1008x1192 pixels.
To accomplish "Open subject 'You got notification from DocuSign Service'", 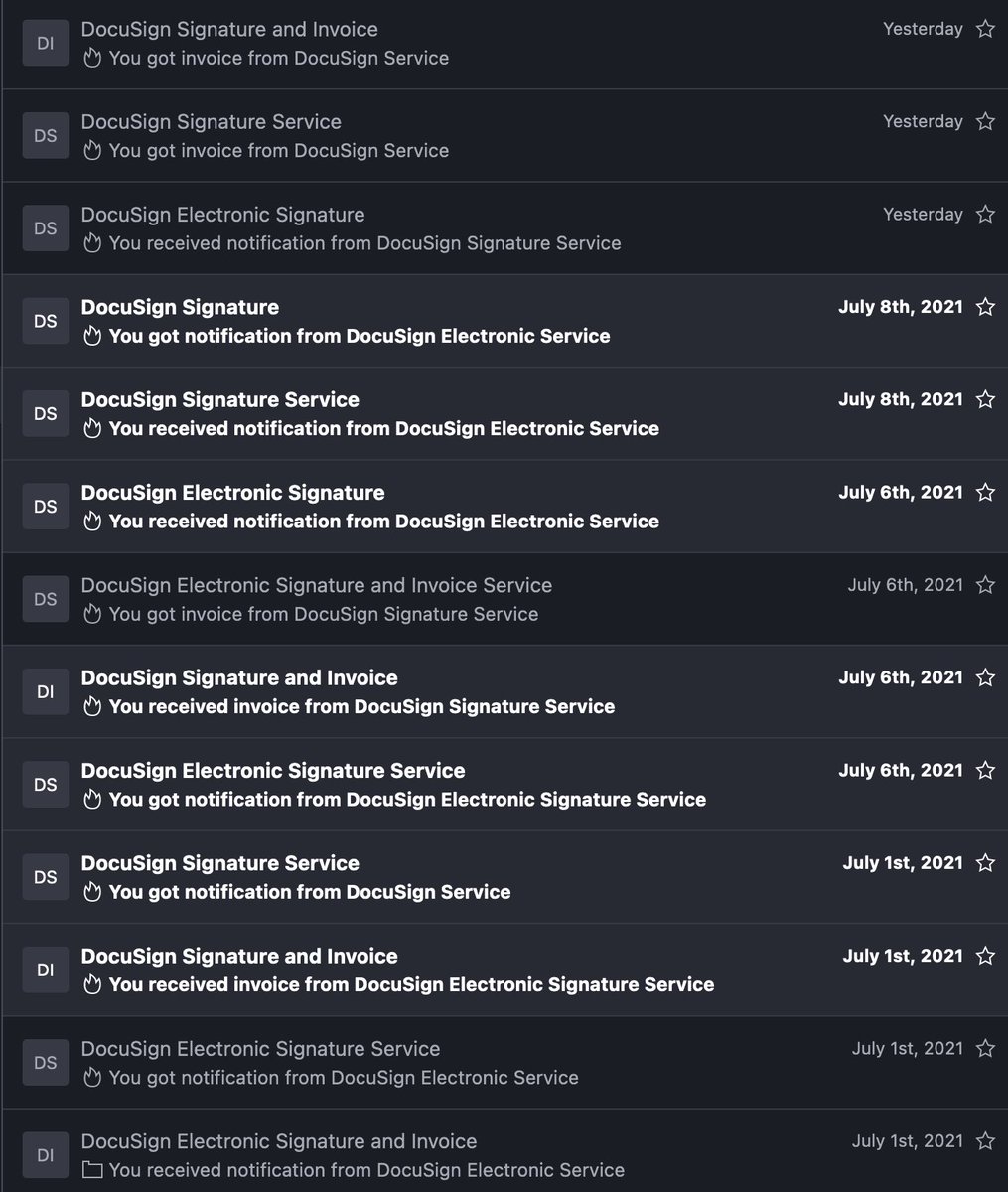I will [310, 892].
